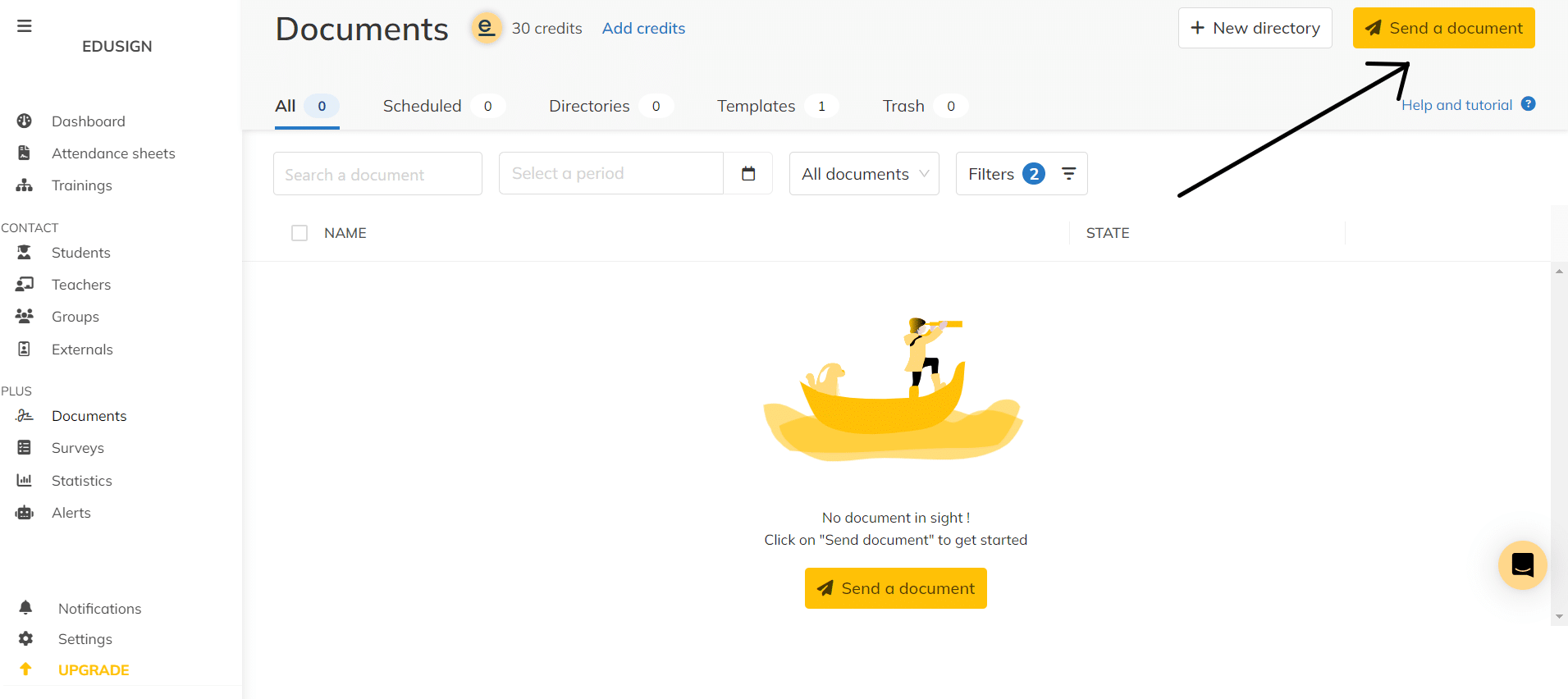Click the scrollbar down arrow
The image size is (1568, 699).
1560,617
